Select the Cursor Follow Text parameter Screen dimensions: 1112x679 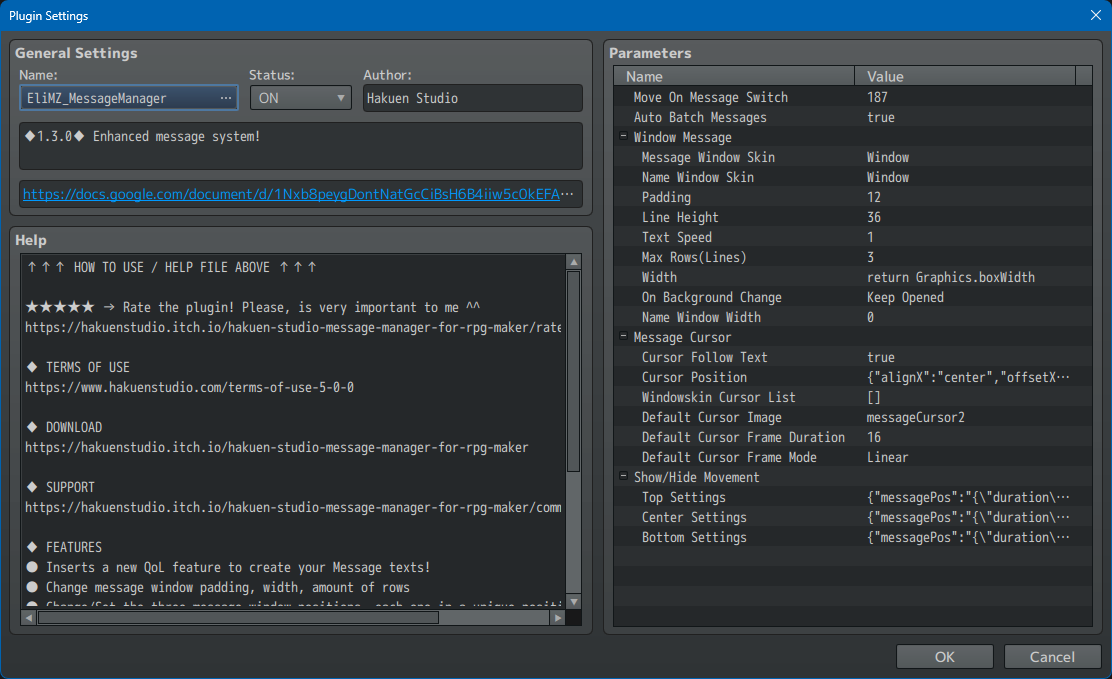tap(853, 358)
